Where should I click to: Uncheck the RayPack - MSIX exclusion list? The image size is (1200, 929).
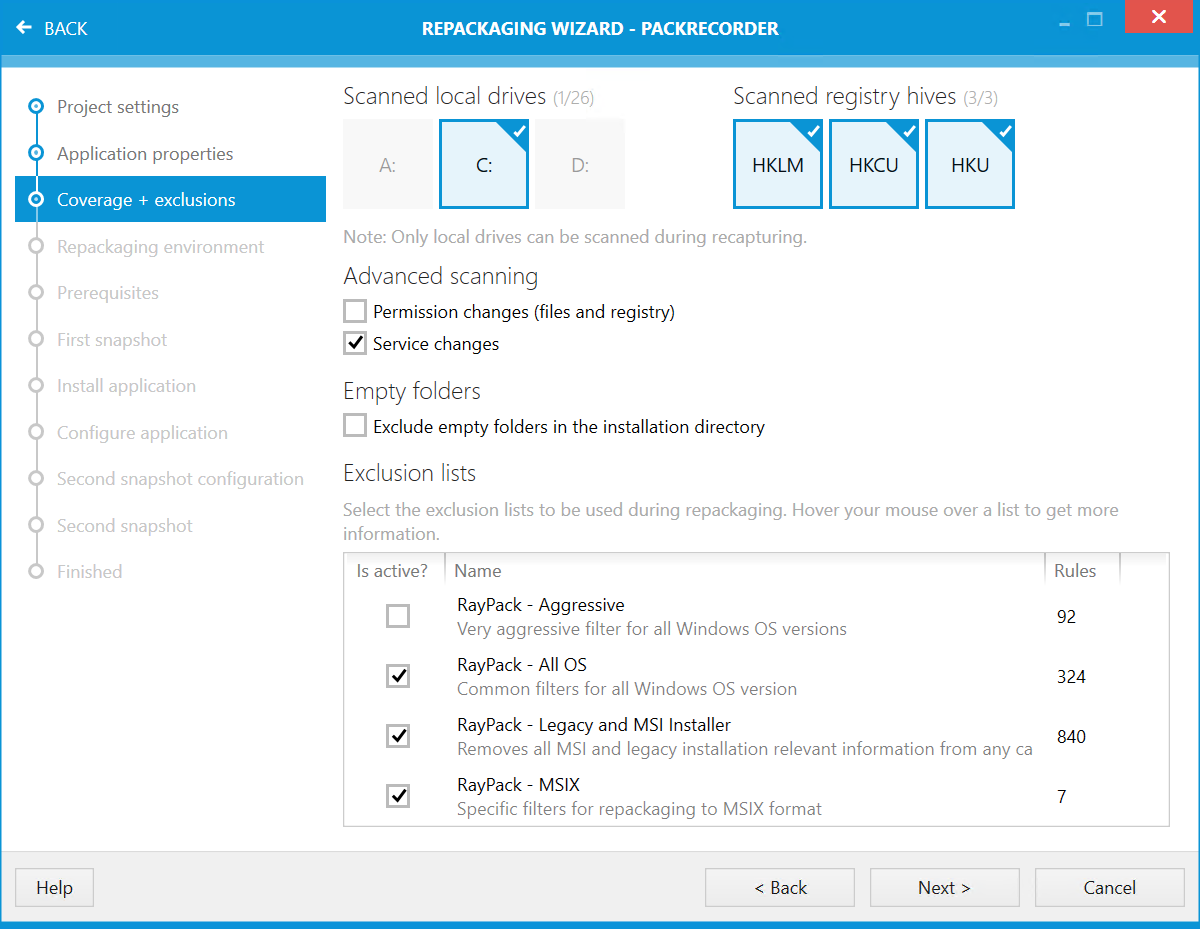397,796
